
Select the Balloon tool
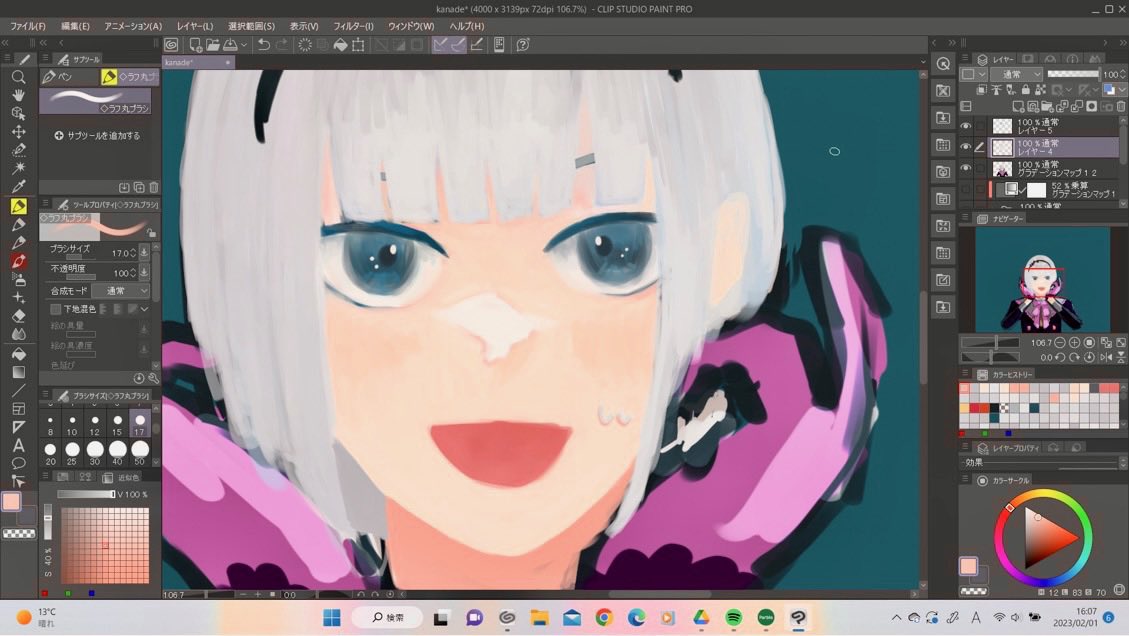pyautogui.click(x=19, y=463)
